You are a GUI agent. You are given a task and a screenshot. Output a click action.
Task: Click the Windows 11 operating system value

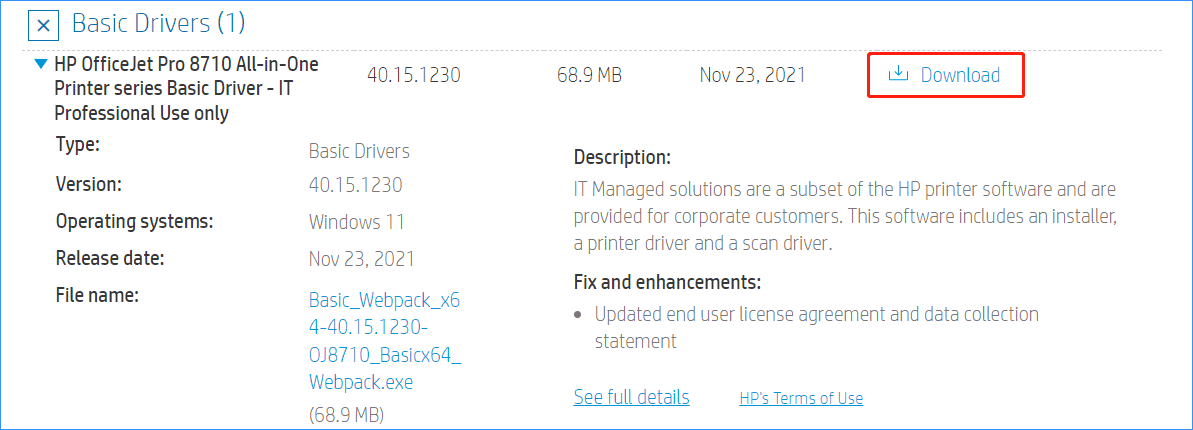click(356, 221)
